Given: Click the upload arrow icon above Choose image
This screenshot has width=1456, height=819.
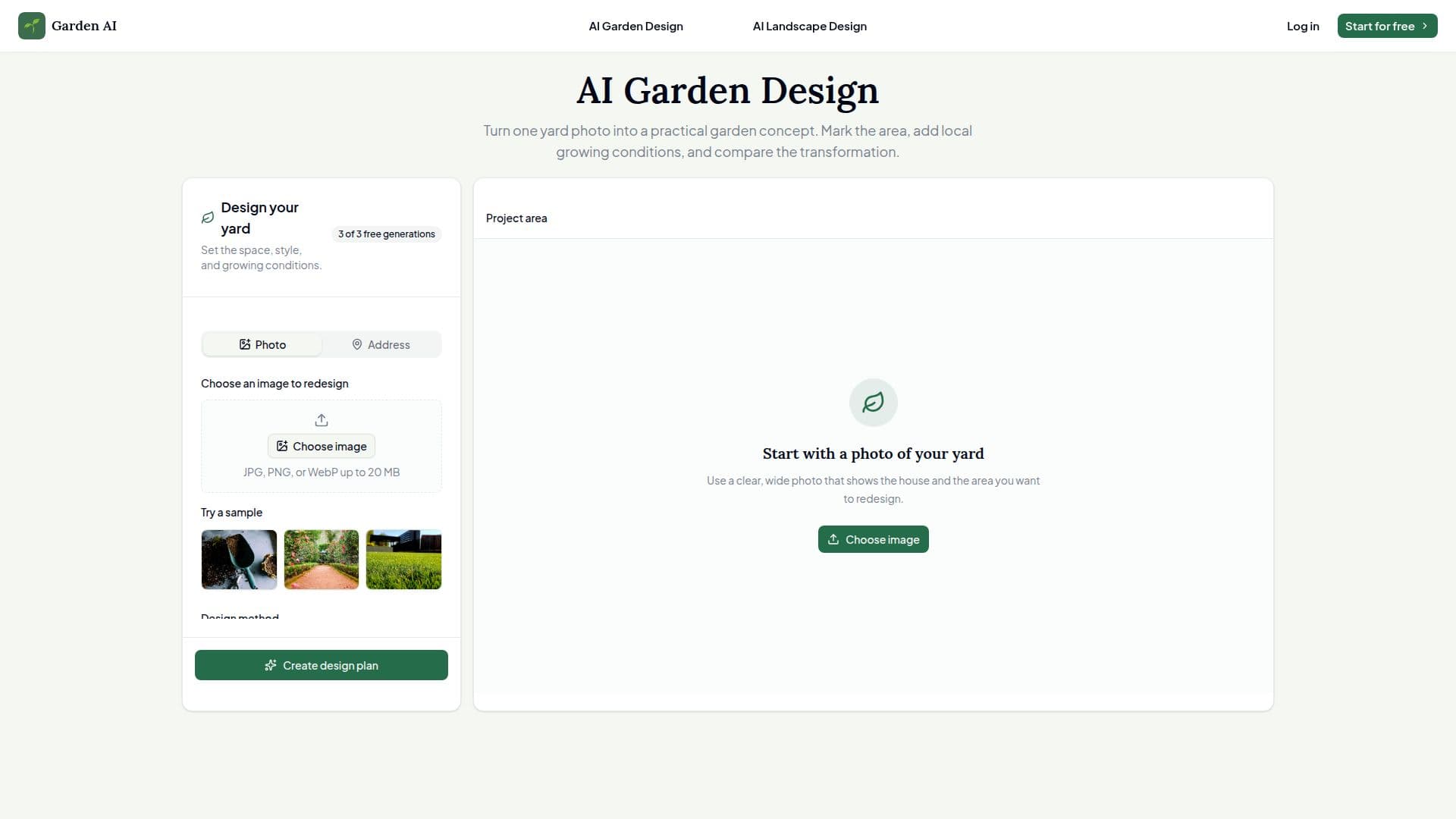Looking at the screenshot, I should pos(322,420).
